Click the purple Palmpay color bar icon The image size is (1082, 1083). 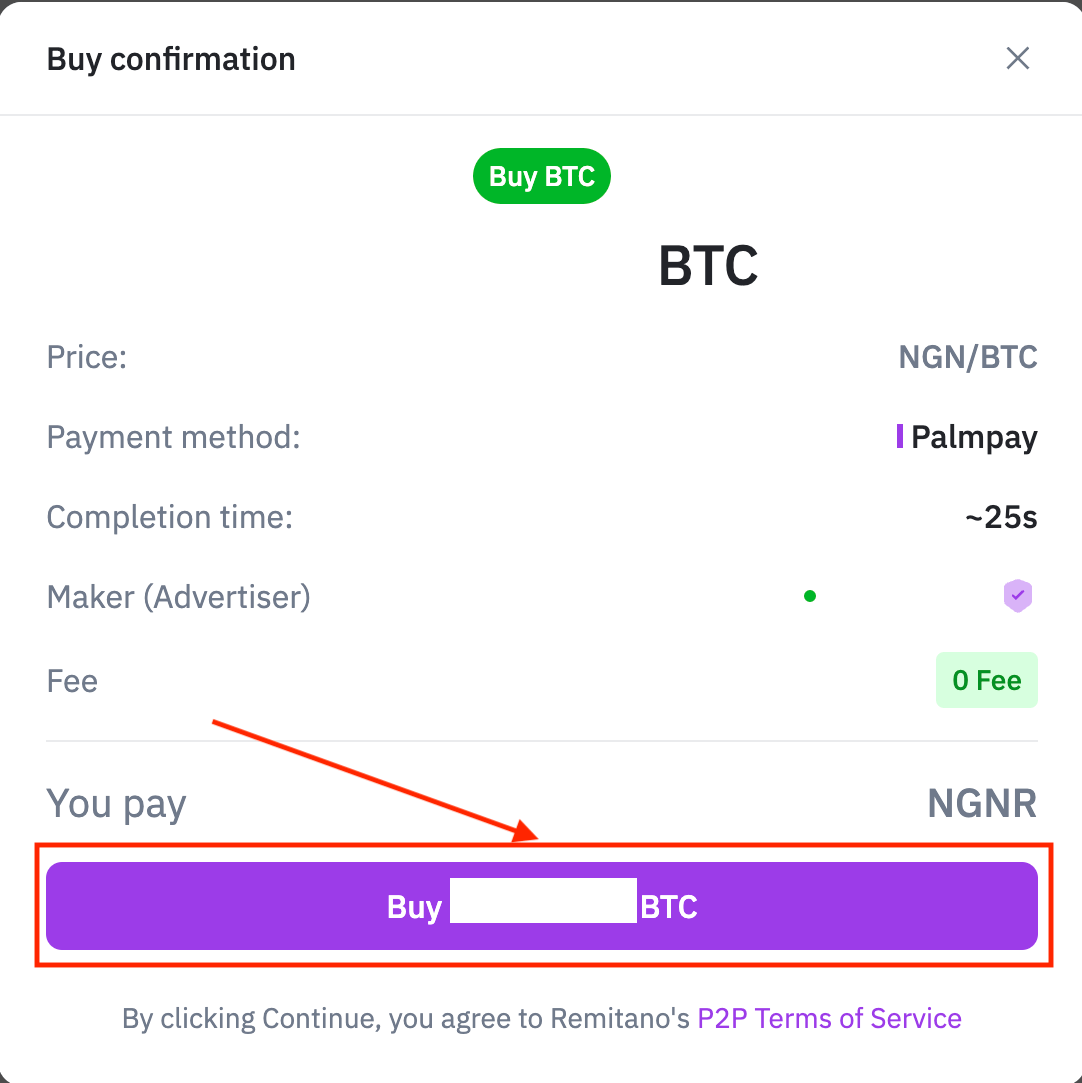(x=899, y=437)
